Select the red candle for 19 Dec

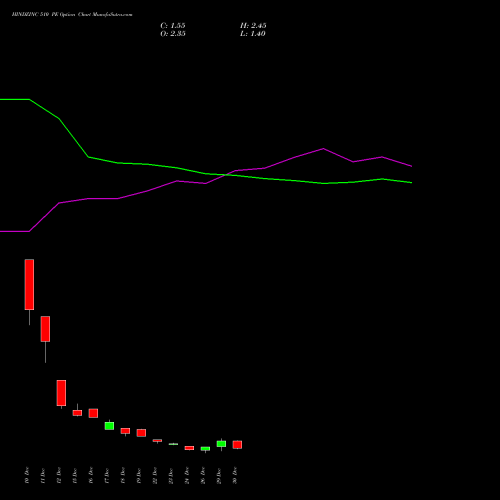tap(141, 433)
